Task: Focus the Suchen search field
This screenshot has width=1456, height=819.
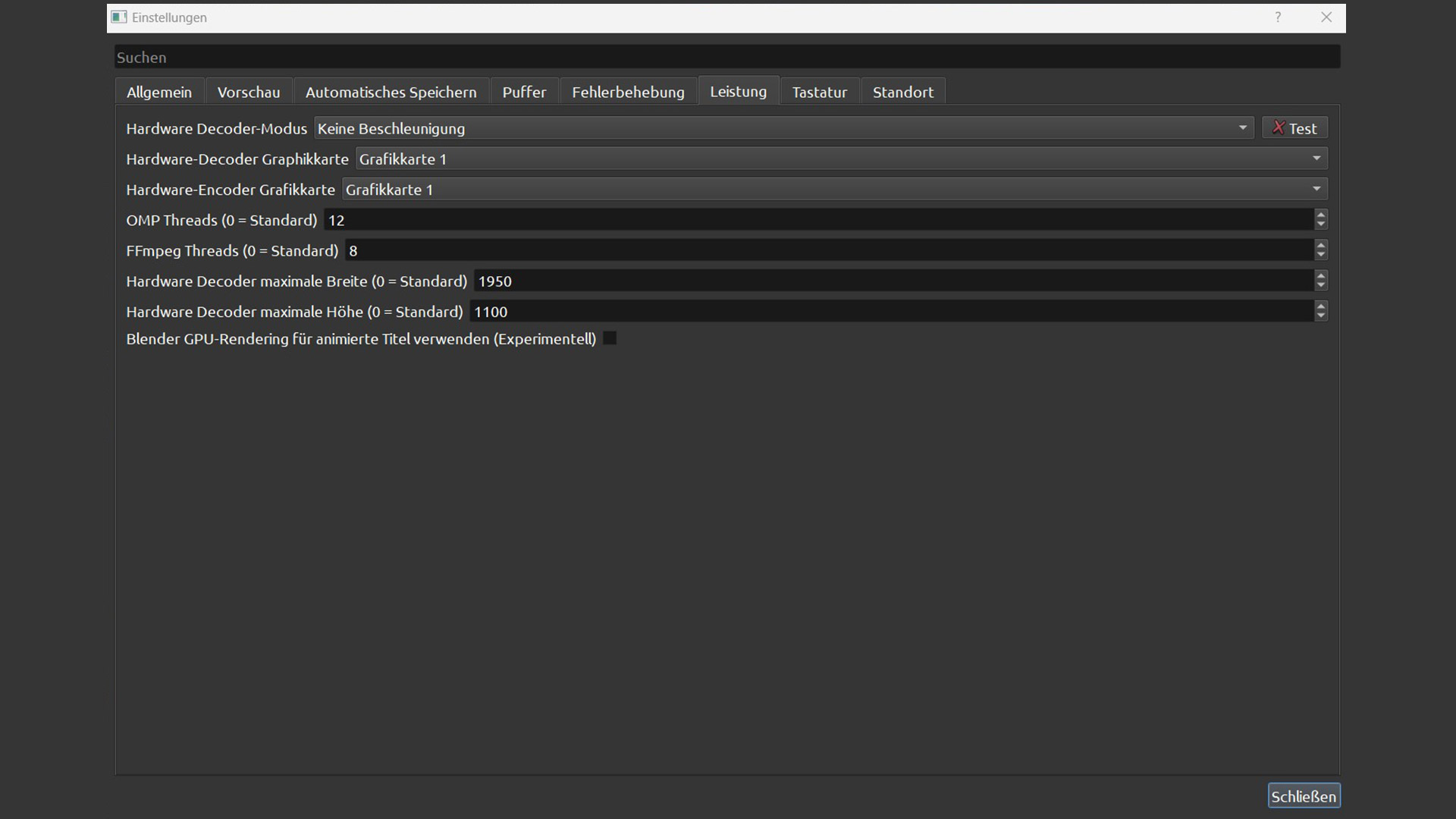Action: [726, 57]
